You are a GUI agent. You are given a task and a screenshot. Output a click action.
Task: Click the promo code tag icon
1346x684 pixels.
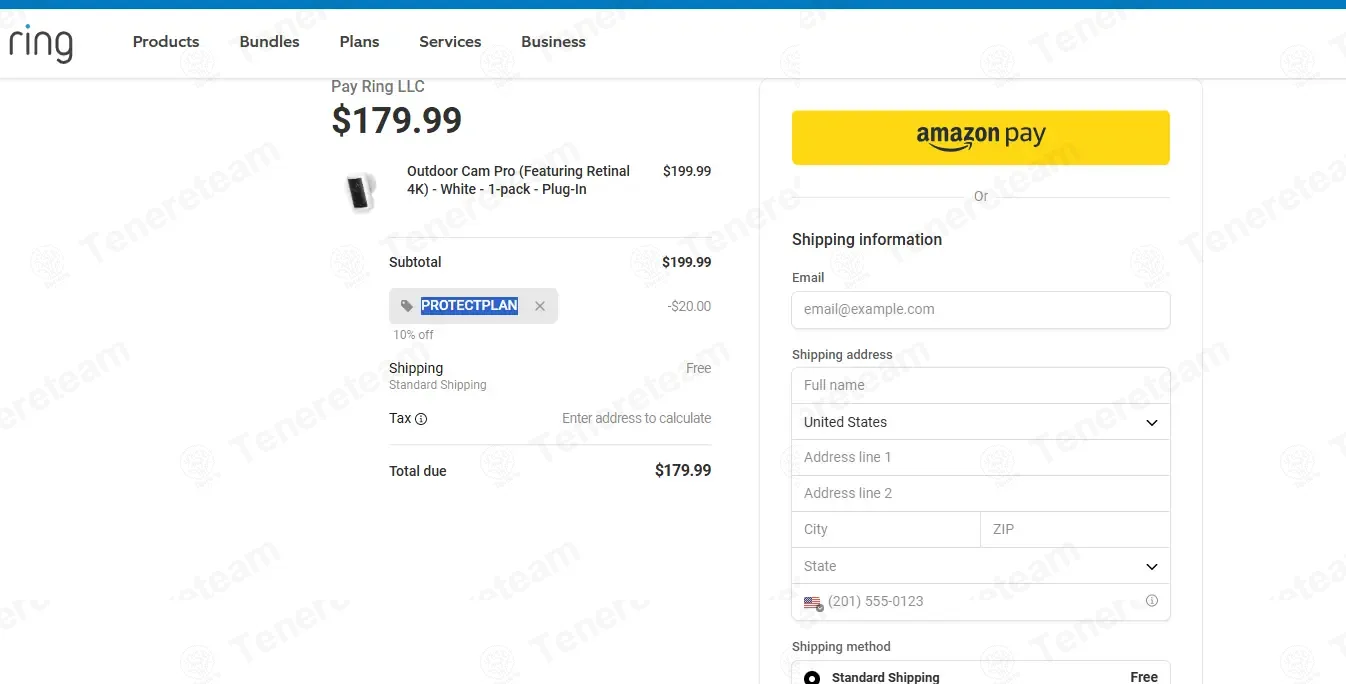[x=407, y=306]
